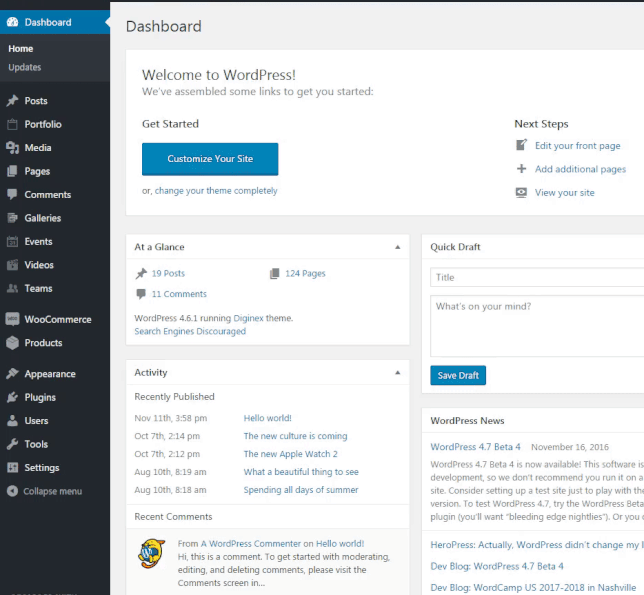Open The new culture is coming post

click(x=295, y=436)
